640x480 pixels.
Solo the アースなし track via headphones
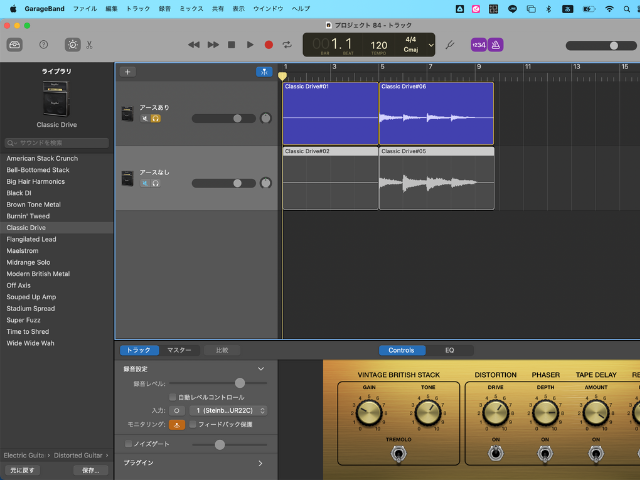click(x=156, y=183)
